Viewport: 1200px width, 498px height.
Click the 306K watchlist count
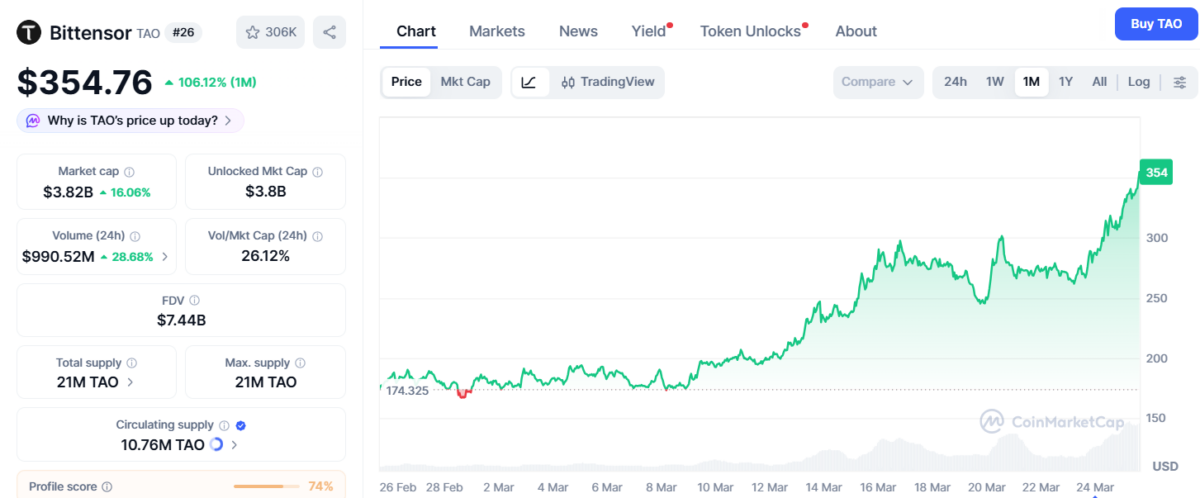pyautogui.click(x=281, y=32)
